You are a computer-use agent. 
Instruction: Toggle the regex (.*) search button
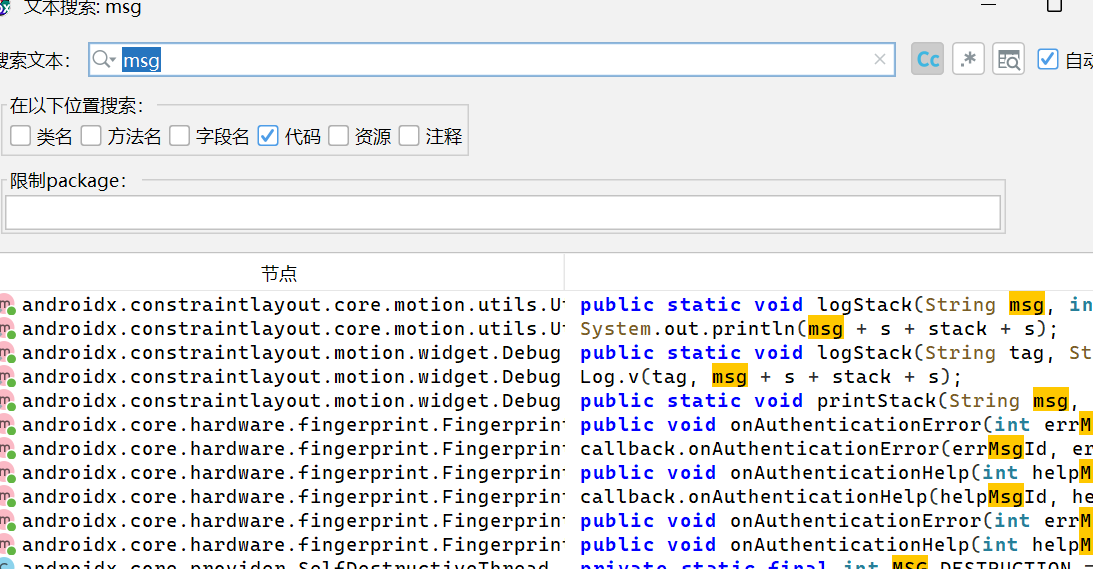tap(968, 59)
